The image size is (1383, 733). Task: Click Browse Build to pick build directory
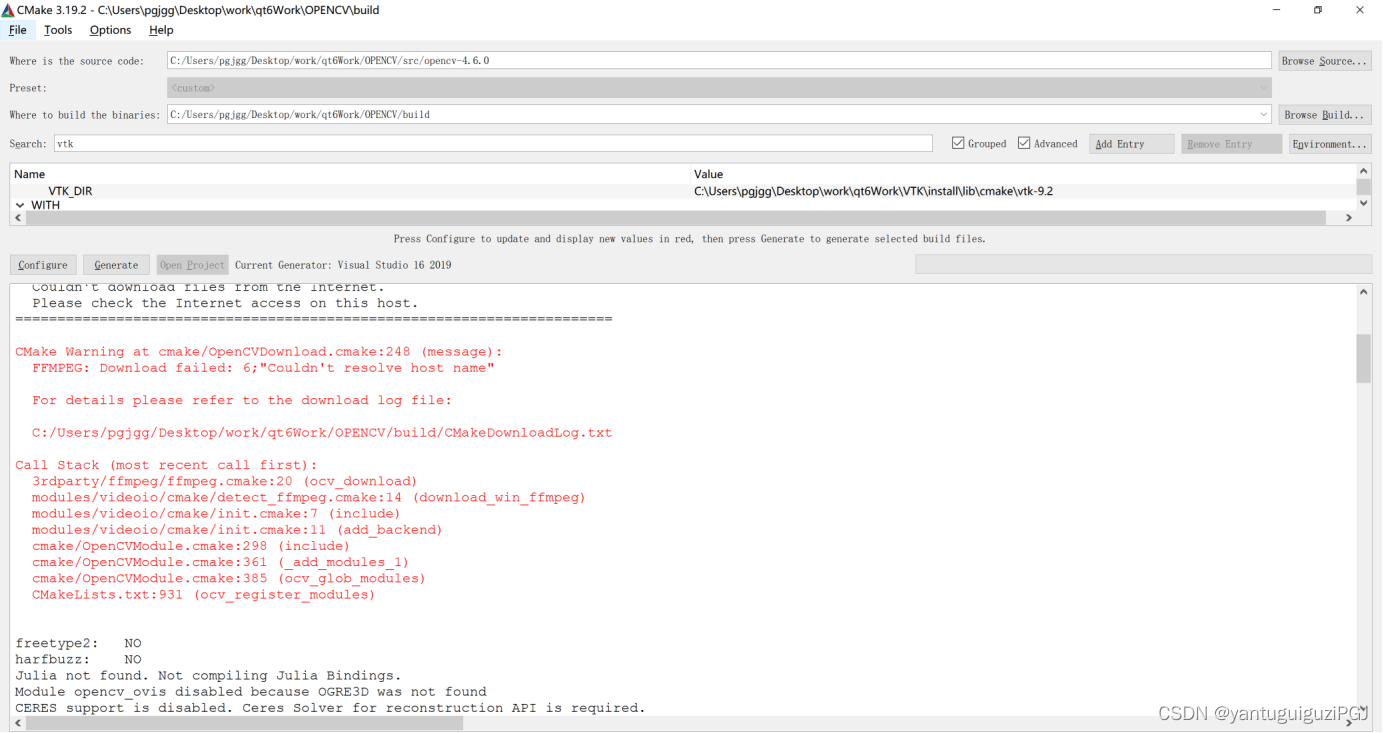(x=1324, y=114)
